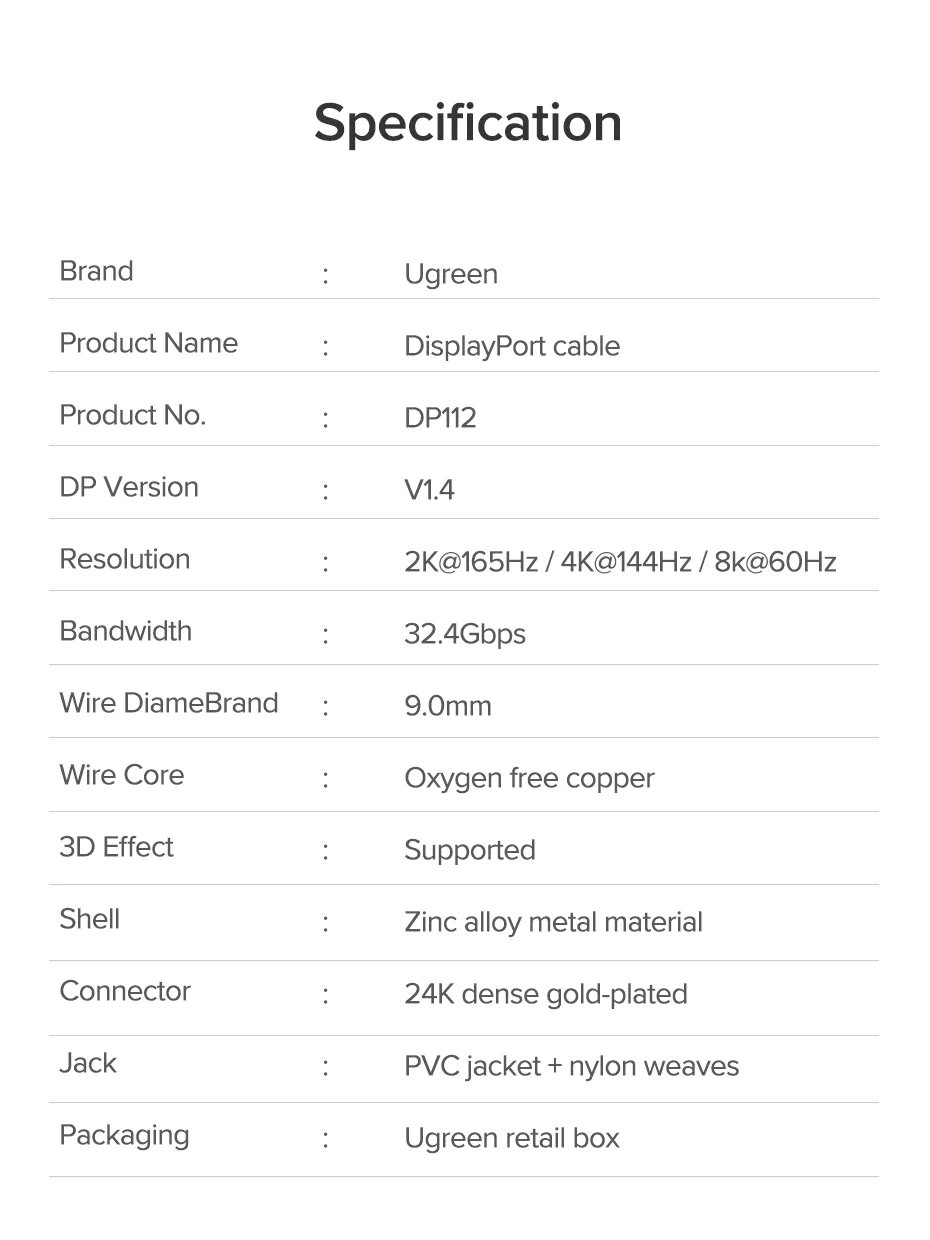The image size is (930, 1240).
Task: Click the Ugreen retail box text
Action: [511, 1138]
